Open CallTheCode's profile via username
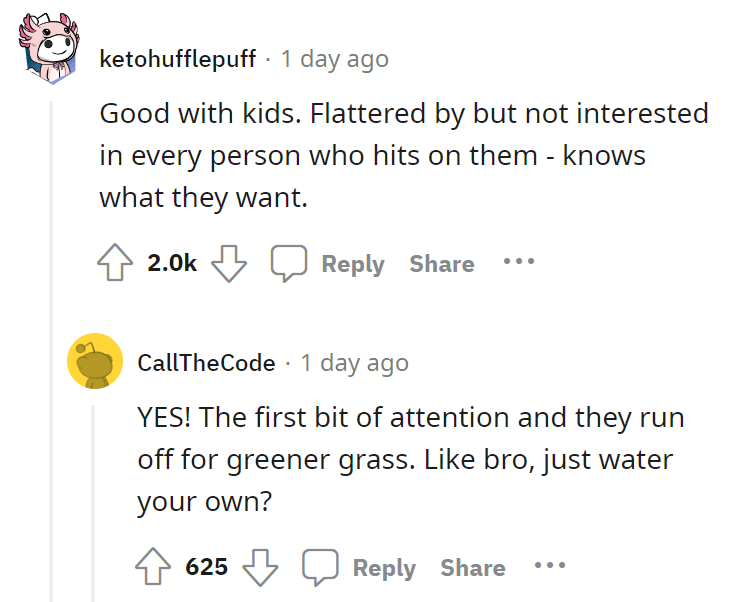The width and height of the screenshot is (741, 602). pyautogui.click(x=206, y=363)
